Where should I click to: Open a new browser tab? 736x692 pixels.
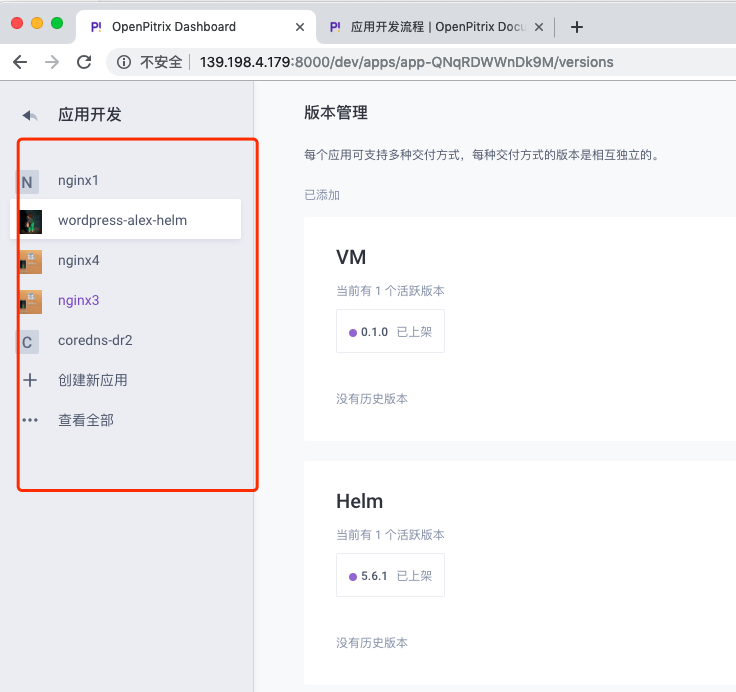pos(577,27)
